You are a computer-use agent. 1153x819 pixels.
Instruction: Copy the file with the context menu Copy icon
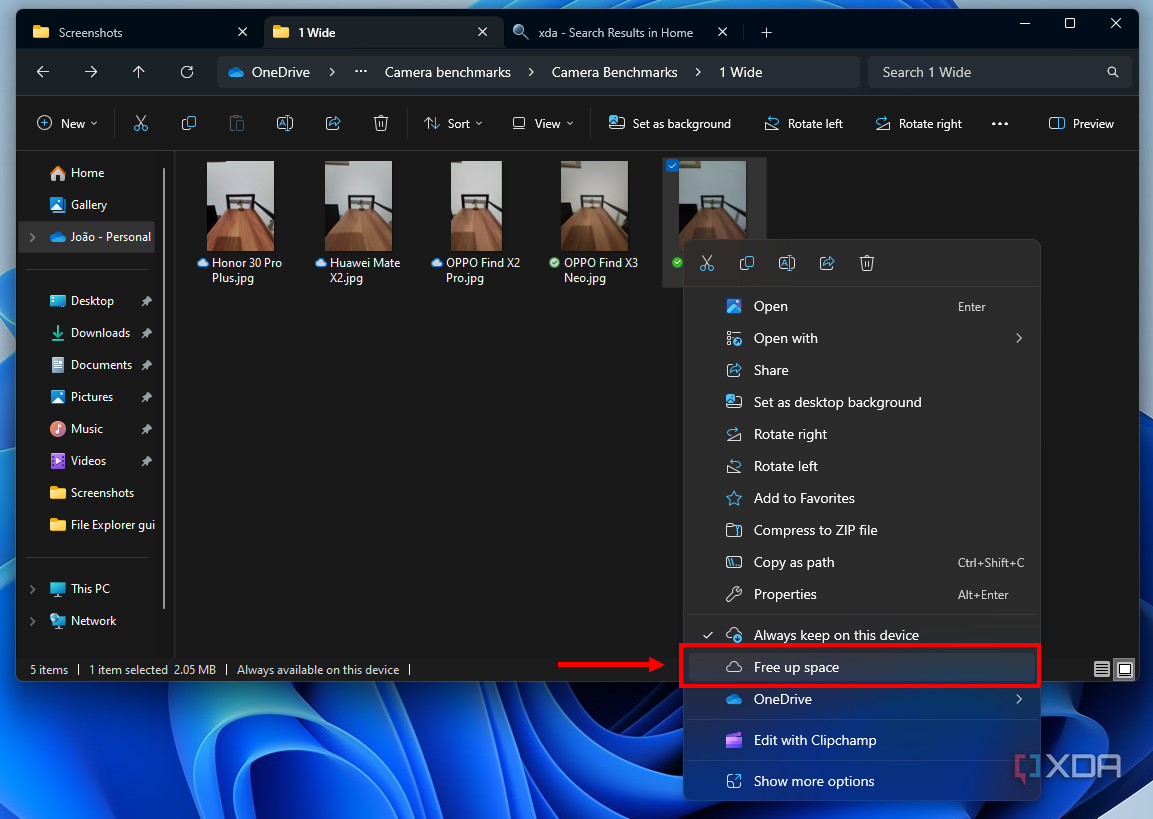point(747,263)
